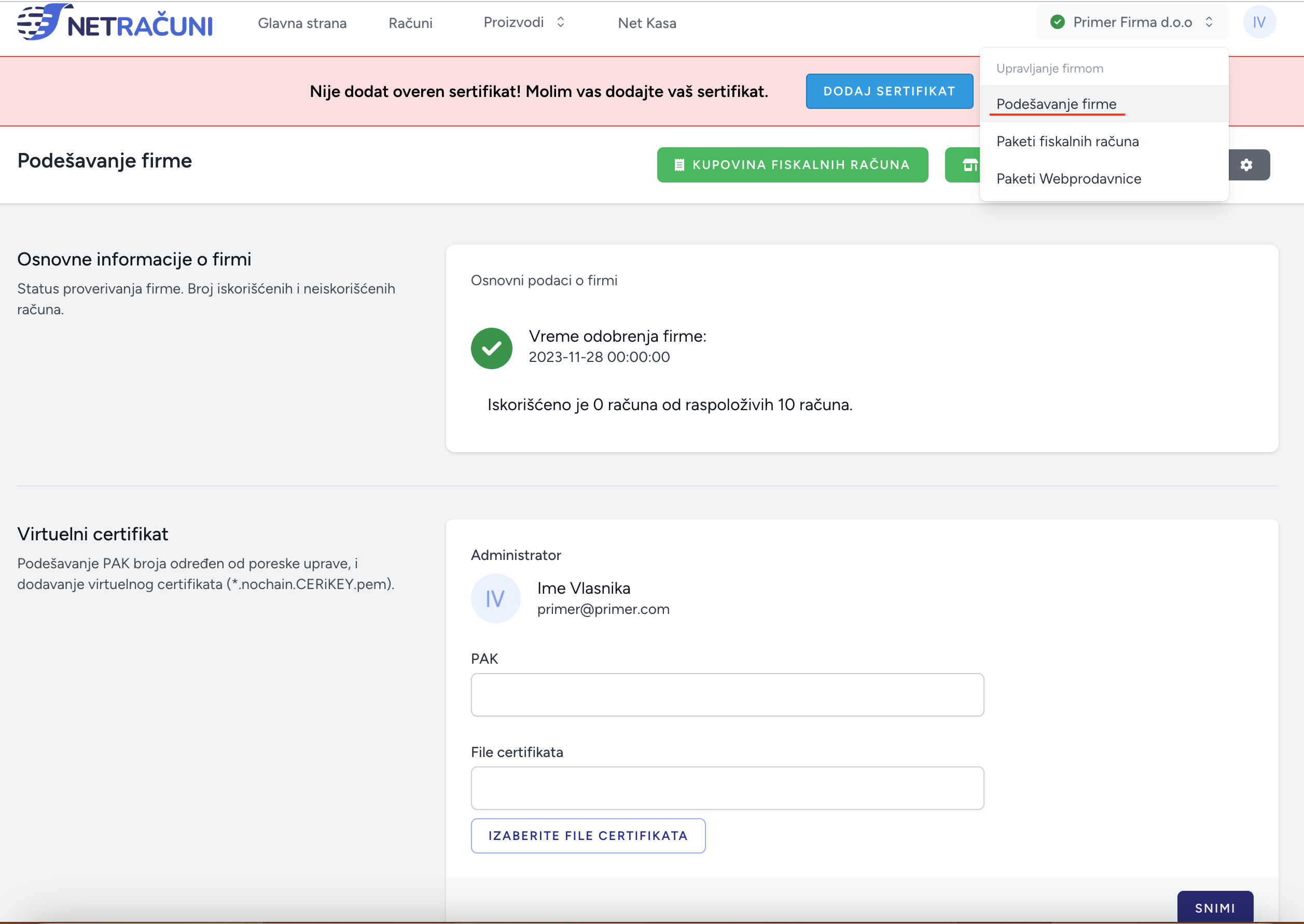Click the green approval checkmark icon
The height and width of the screenshot is (924, 1304).
[491, 348]
